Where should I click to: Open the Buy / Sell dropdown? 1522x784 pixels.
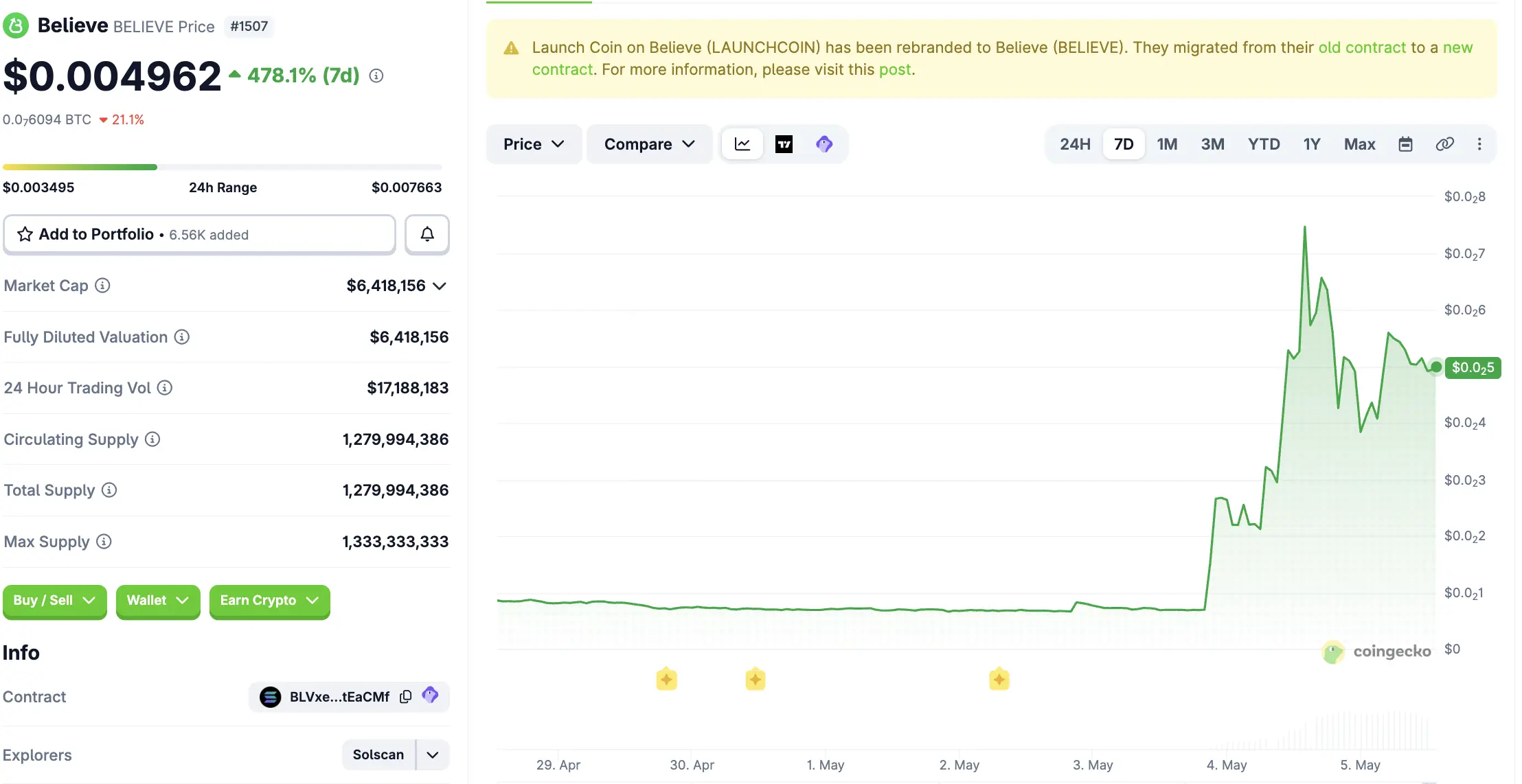[54, 601]
